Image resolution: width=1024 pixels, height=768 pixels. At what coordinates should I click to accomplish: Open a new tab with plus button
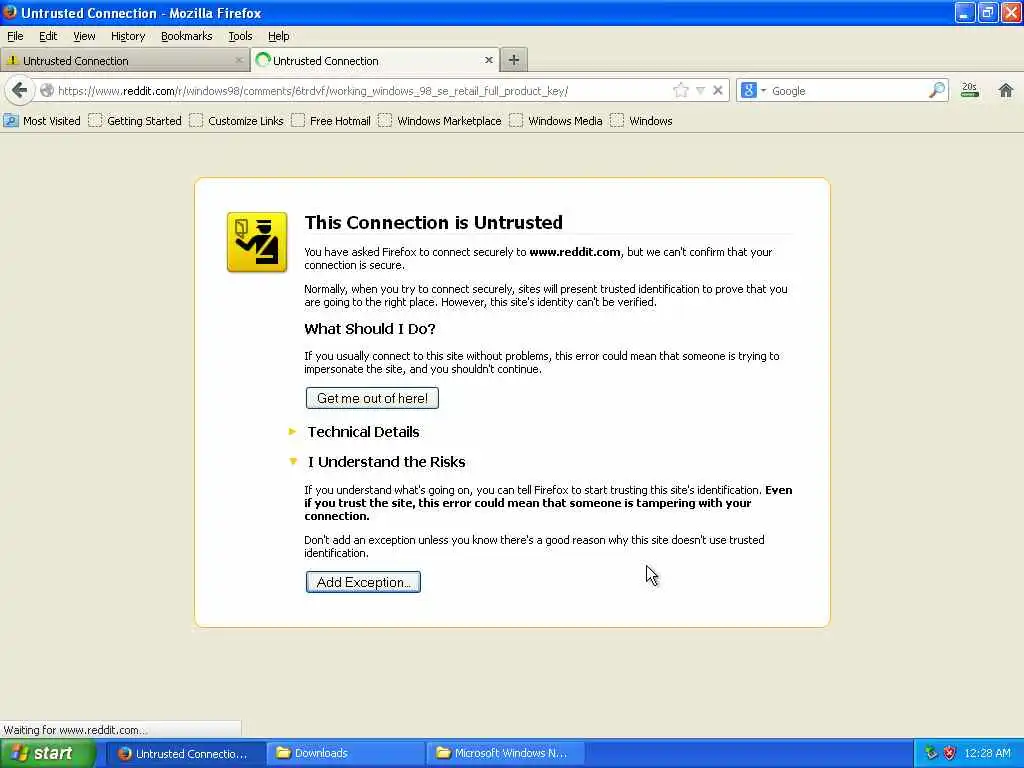tap(514, 60)
